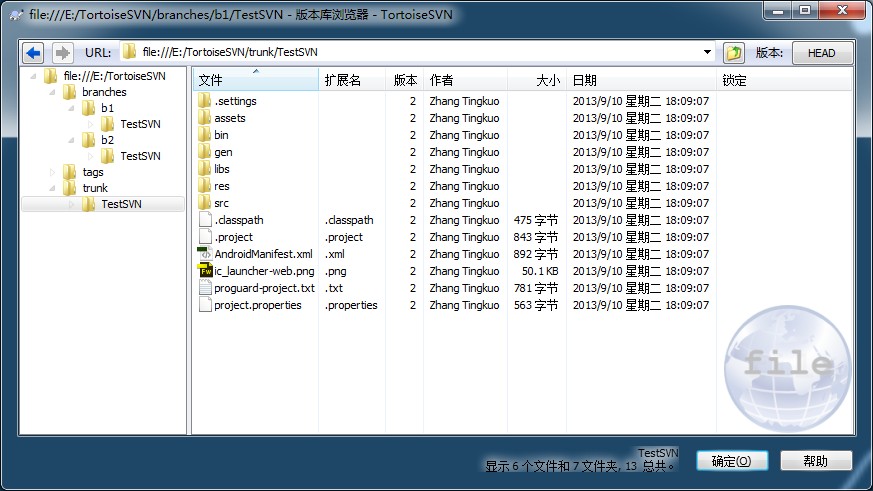This screenshot has width=873, height=491.
Task: Click the bin folder icon
Action: coord(204,135)
